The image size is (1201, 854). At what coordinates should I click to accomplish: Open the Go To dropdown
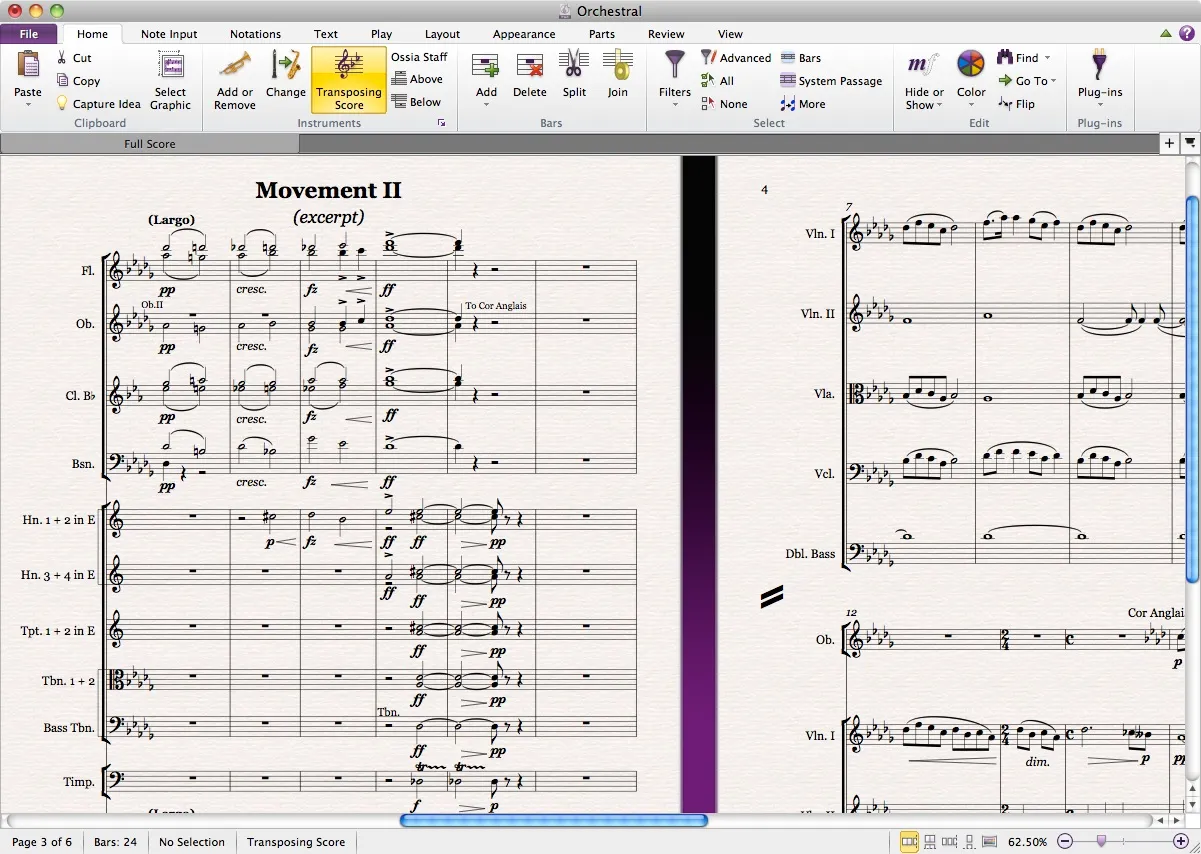[1027, 80]
